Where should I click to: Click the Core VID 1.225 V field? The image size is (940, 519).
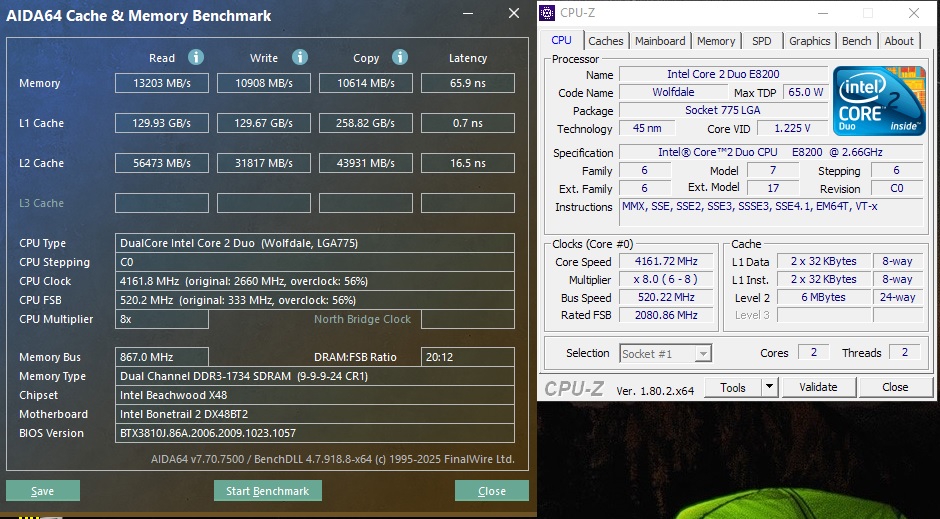coord(792,128)
